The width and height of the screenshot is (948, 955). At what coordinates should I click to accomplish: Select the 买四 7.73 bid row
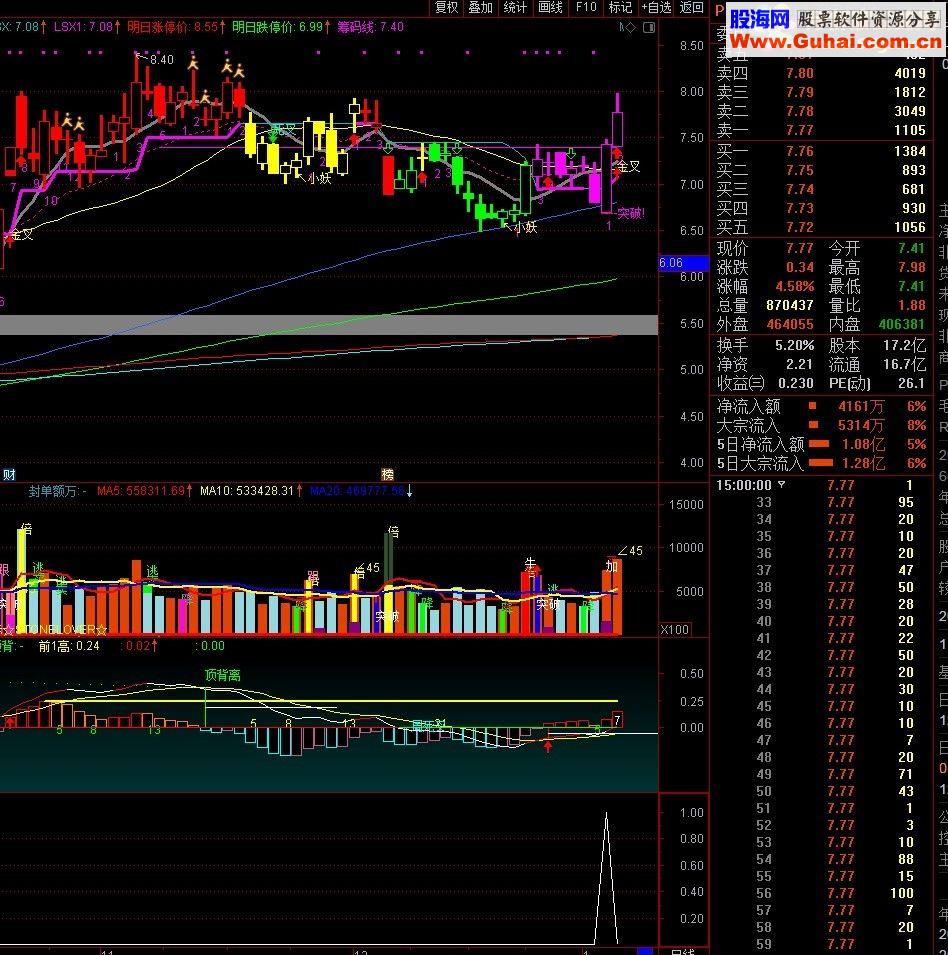[x=821, y=208]
